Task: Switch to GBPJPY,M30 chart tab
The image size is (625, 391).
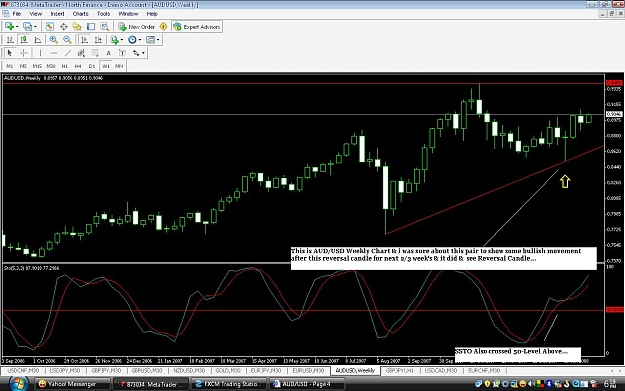Action: (106, 371)
